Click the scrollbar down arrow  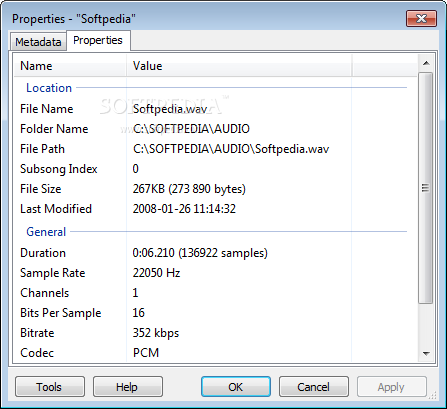426,353
